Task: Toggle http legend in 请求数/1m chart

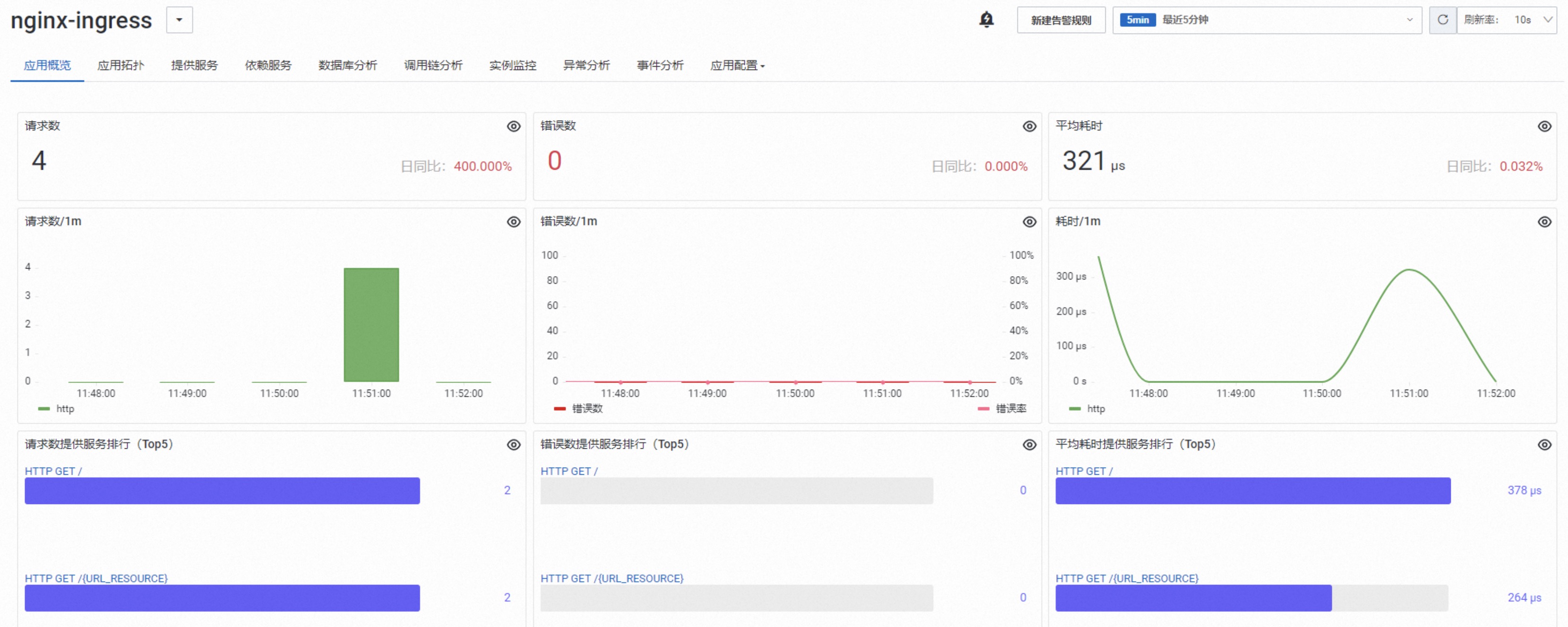Action: 56,409
